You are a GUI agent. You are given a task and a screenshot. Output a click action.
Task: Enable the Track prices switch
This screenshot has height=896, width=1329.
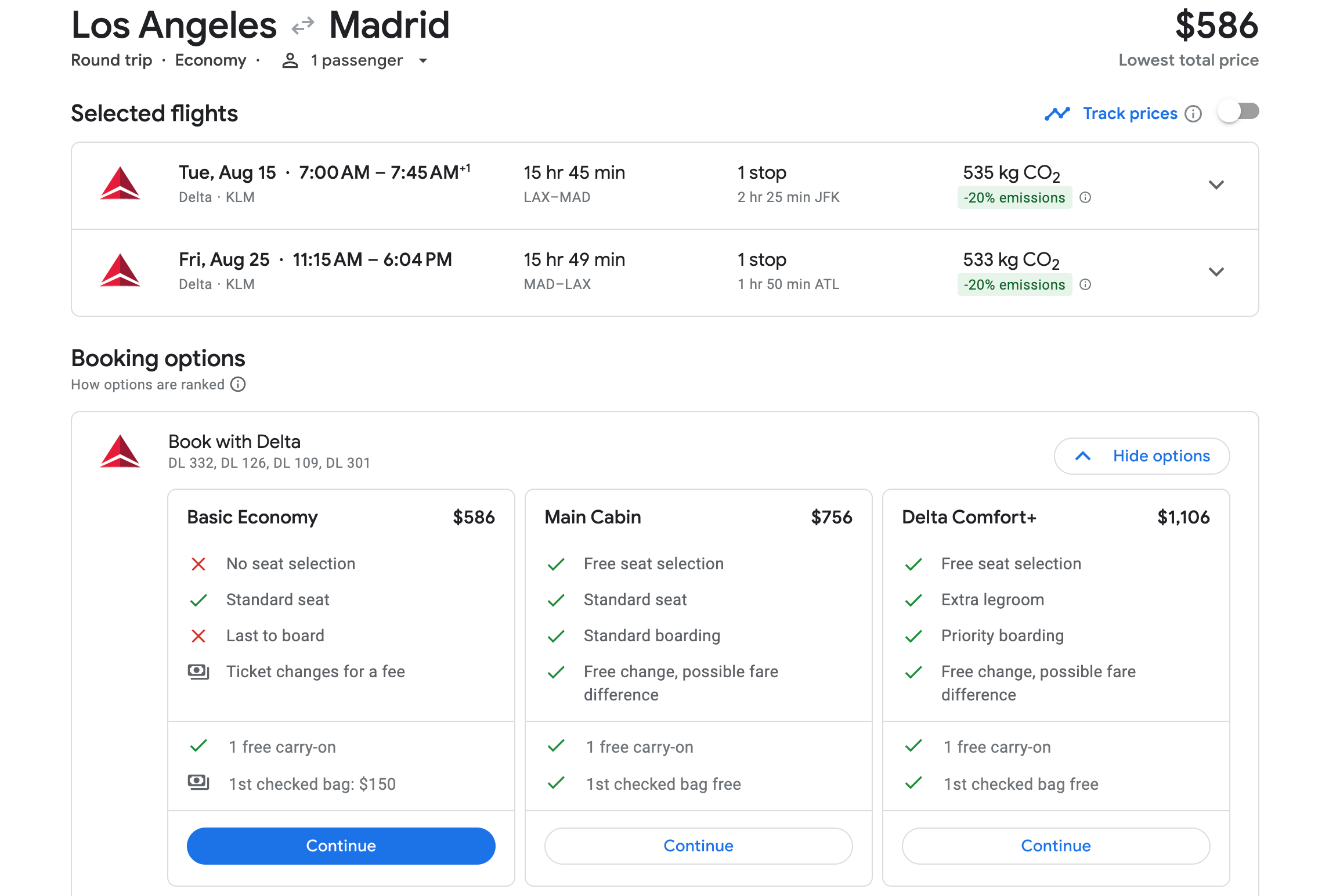[1238, 111]
